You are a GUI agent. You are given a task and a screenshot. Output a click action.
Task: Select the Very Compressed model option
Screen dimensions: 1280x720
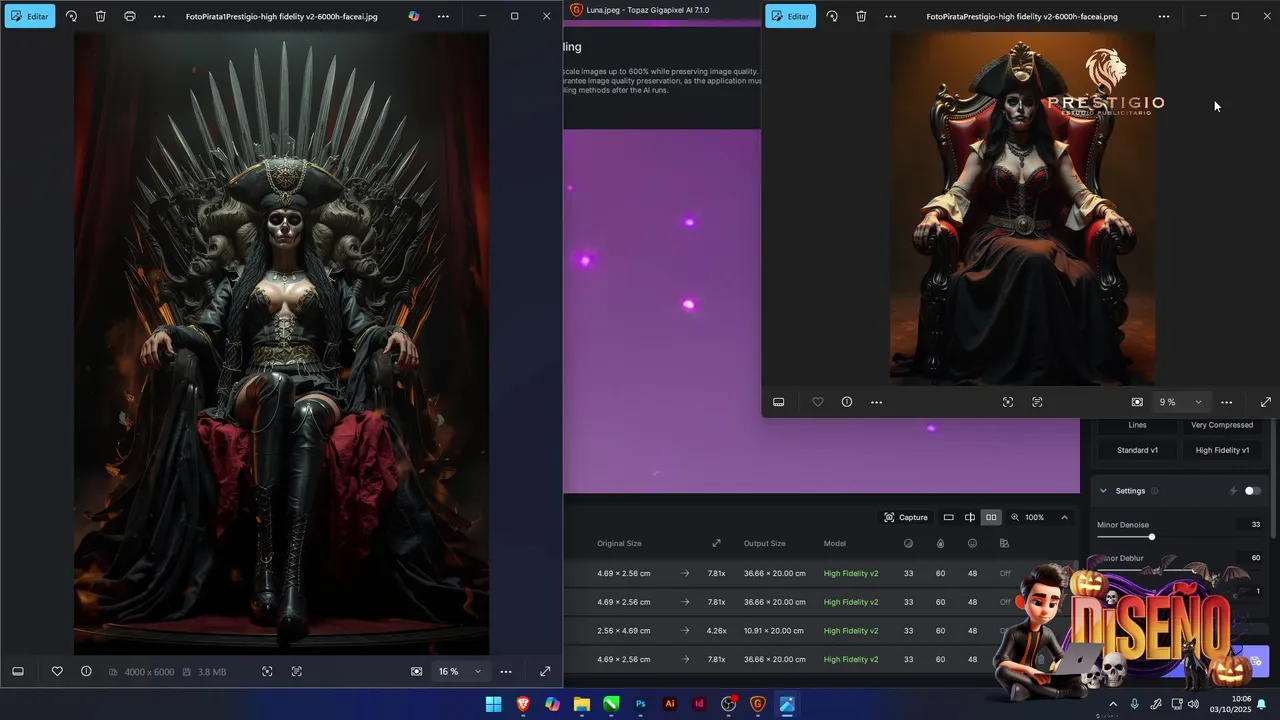(1222, 425)
